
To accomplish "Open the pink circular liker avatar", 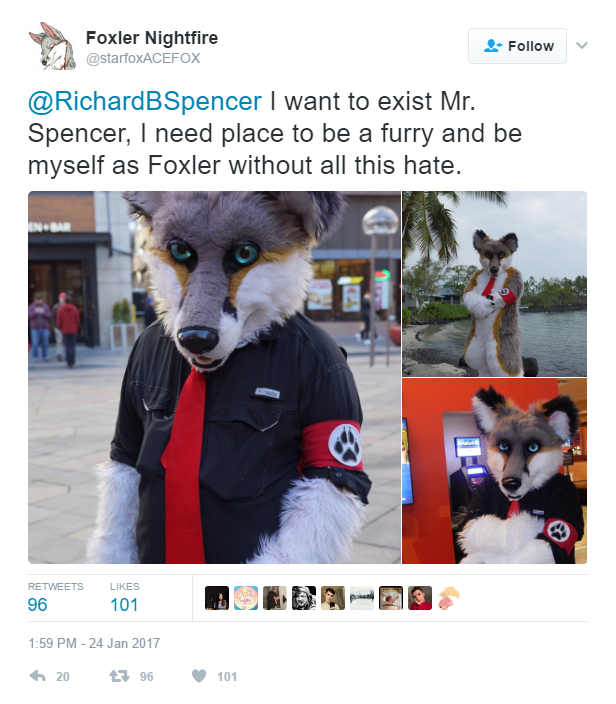I will 246,598.
